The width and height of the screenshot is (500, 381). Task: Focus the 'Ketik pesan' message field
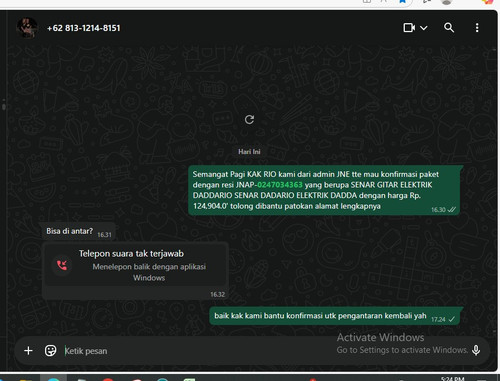click(x=200, y=351)
